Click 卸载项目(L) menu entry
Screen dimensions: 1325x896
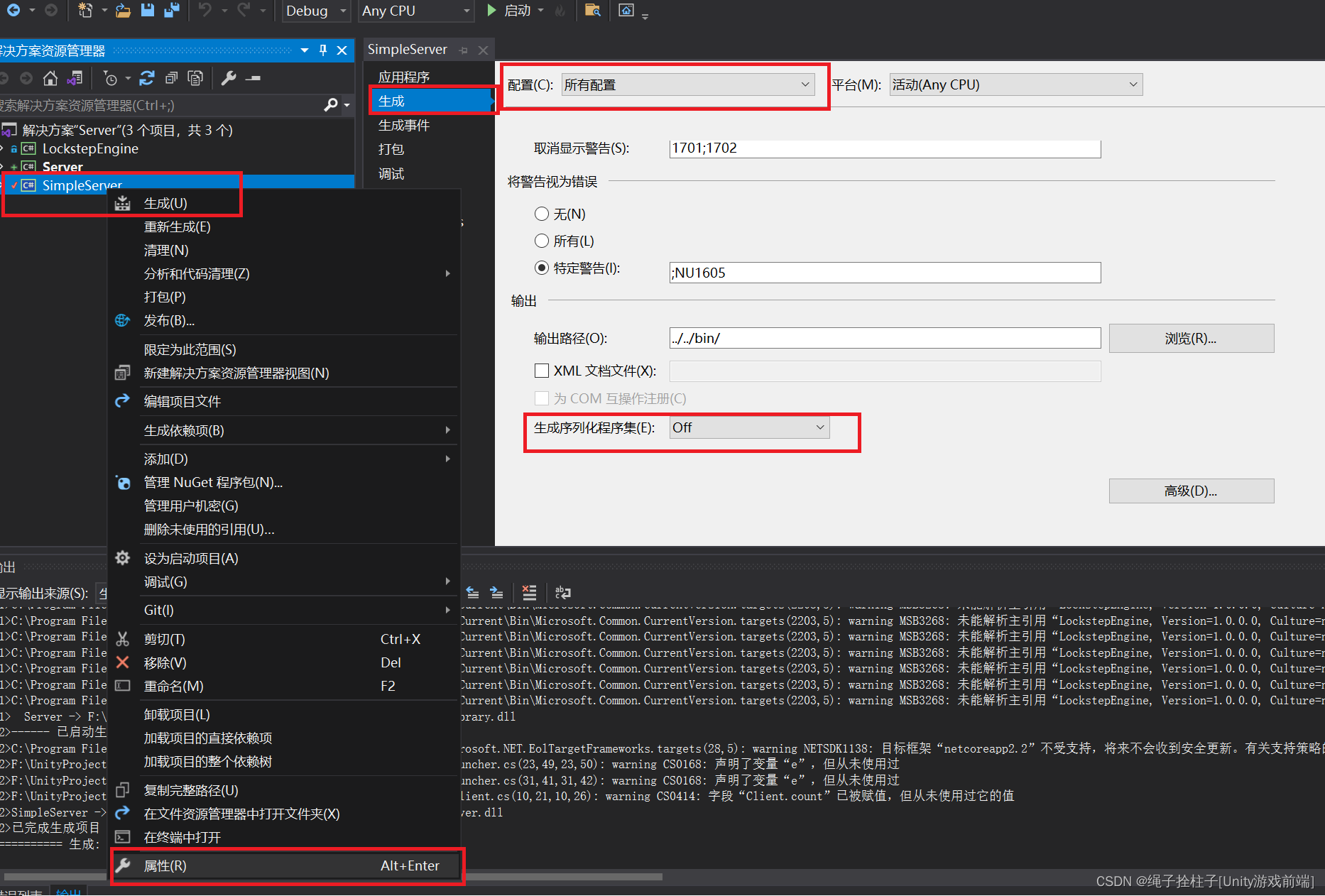pos(284,714)
